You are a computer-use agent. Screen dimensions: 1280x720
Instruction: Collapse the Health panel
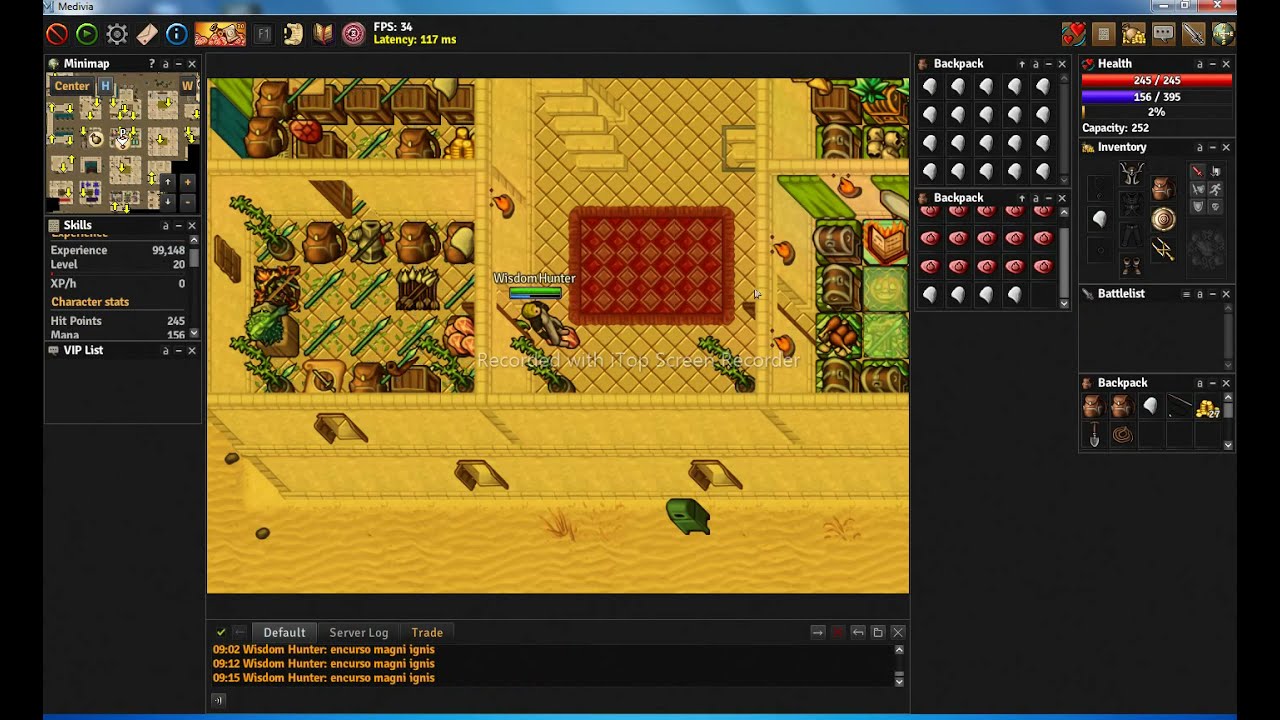coord(1212,64)
